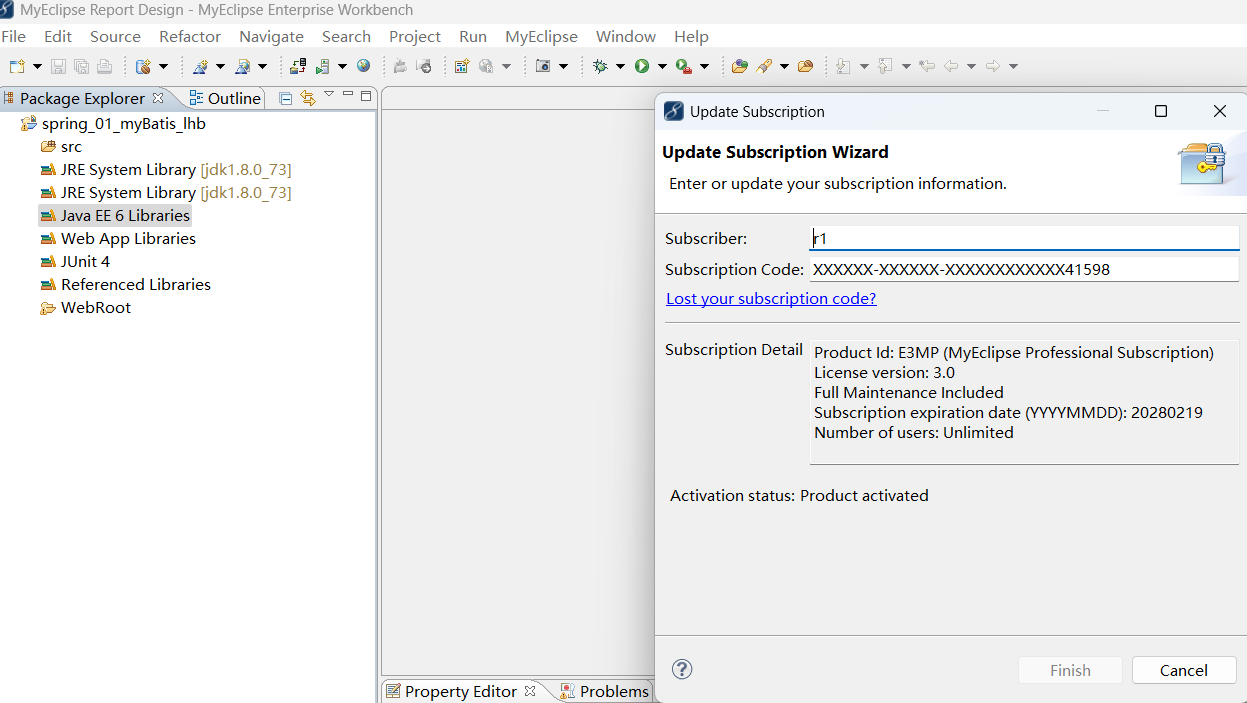Open the Refactor menu

click(x=190, y=36)
